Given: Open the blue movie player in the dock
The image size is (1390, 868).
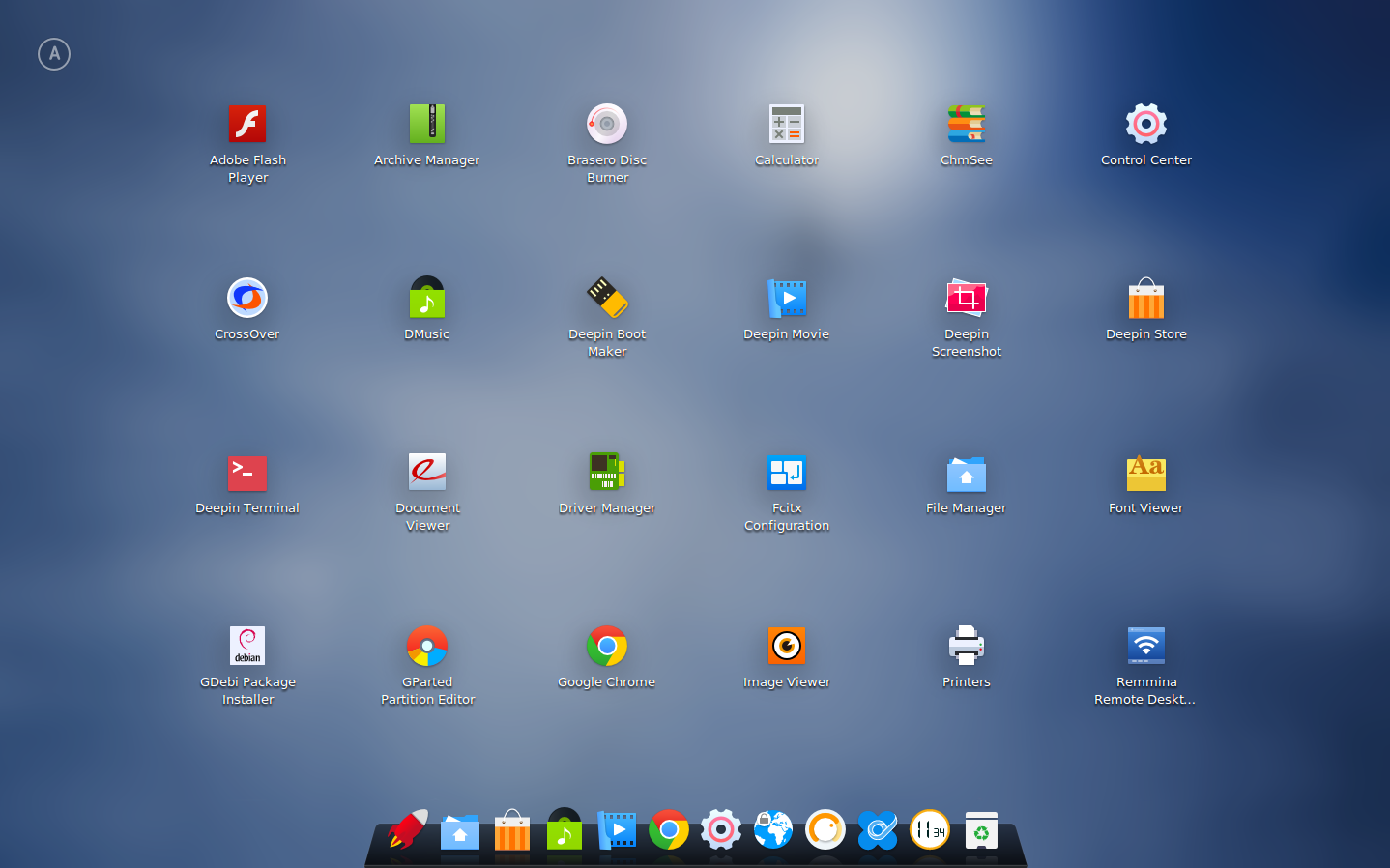Looking at the screenshot, I should [617, 830].
